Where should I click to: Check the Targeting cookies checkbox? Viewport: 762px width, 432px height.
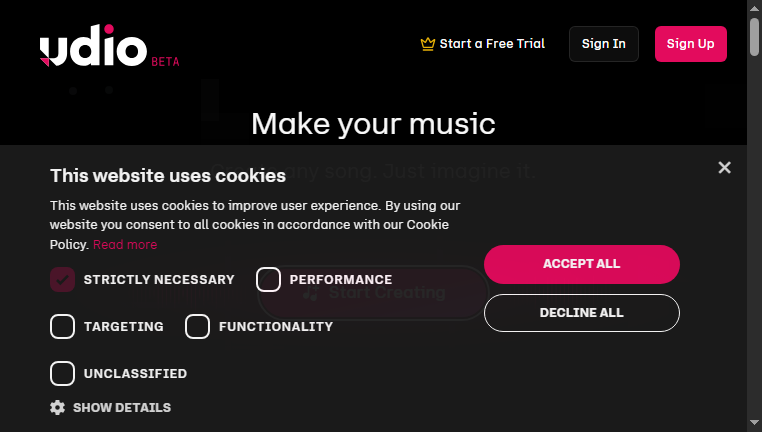click(62, 327)
